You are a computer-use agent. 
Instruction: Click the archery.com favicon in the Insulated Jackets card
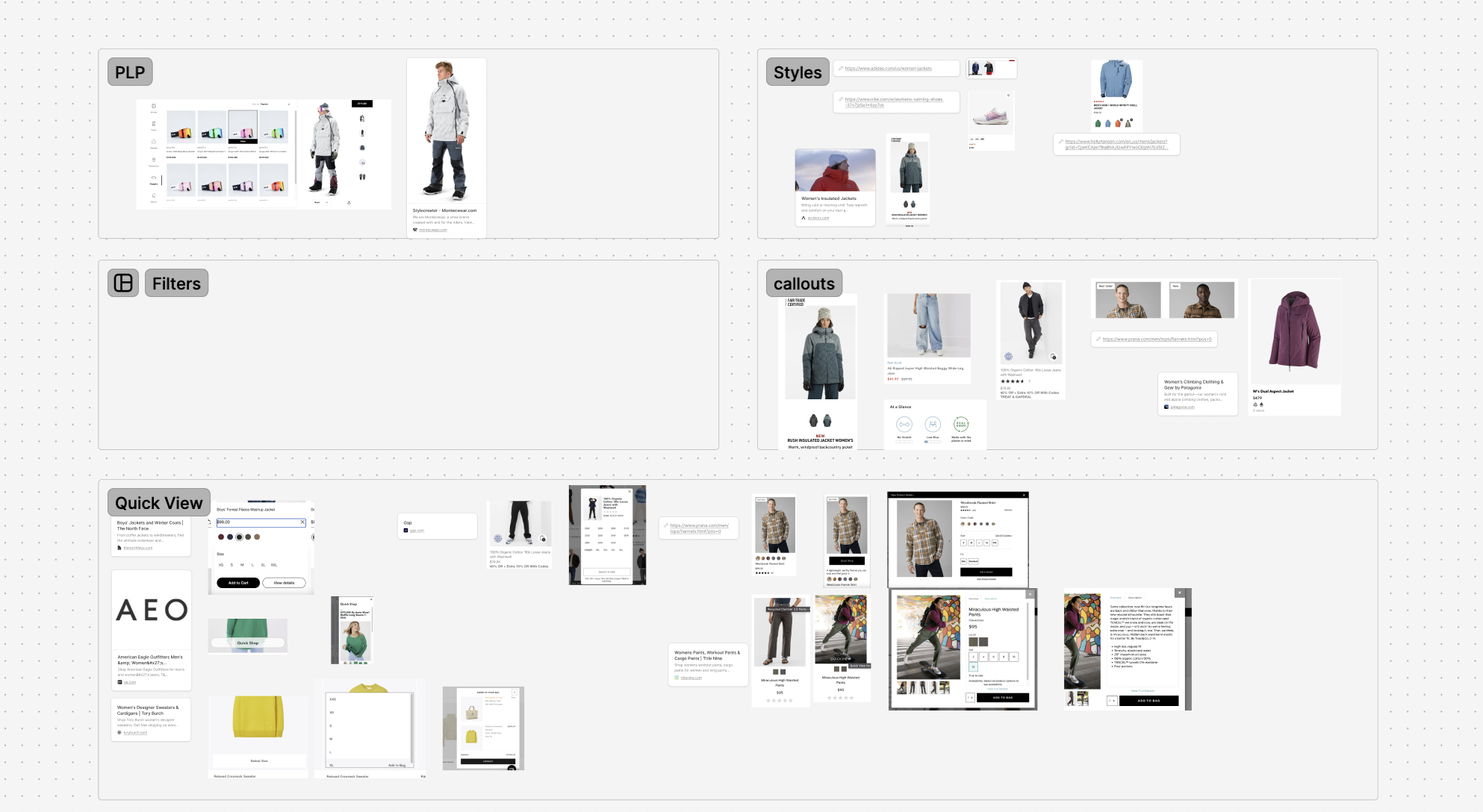click(x=803, y=219)
